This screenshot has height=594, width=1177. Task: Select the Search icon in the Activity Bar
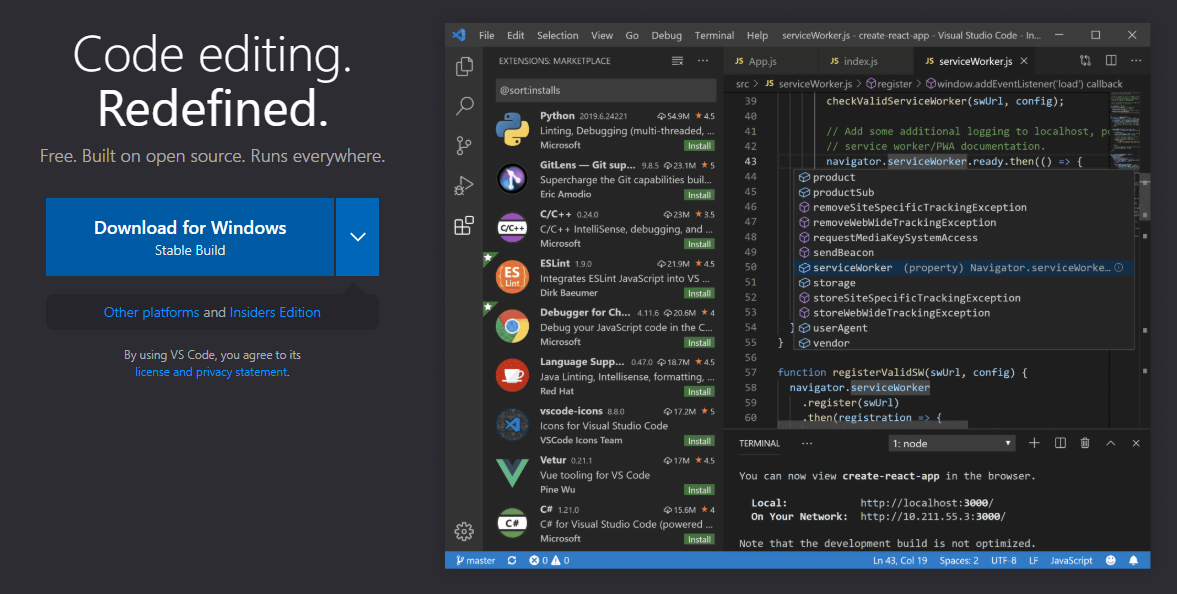pos(463,105)
